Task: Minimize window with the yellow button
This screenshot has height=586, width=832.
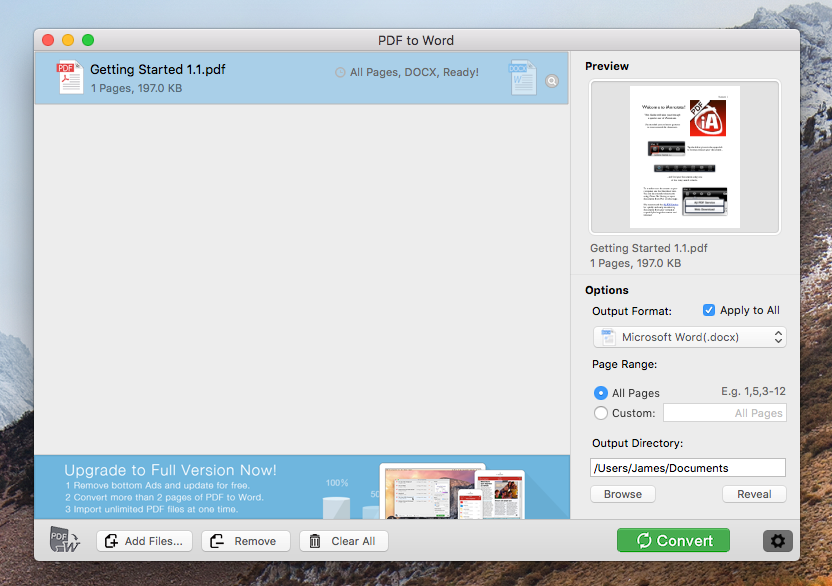Action: click(68, 40)
